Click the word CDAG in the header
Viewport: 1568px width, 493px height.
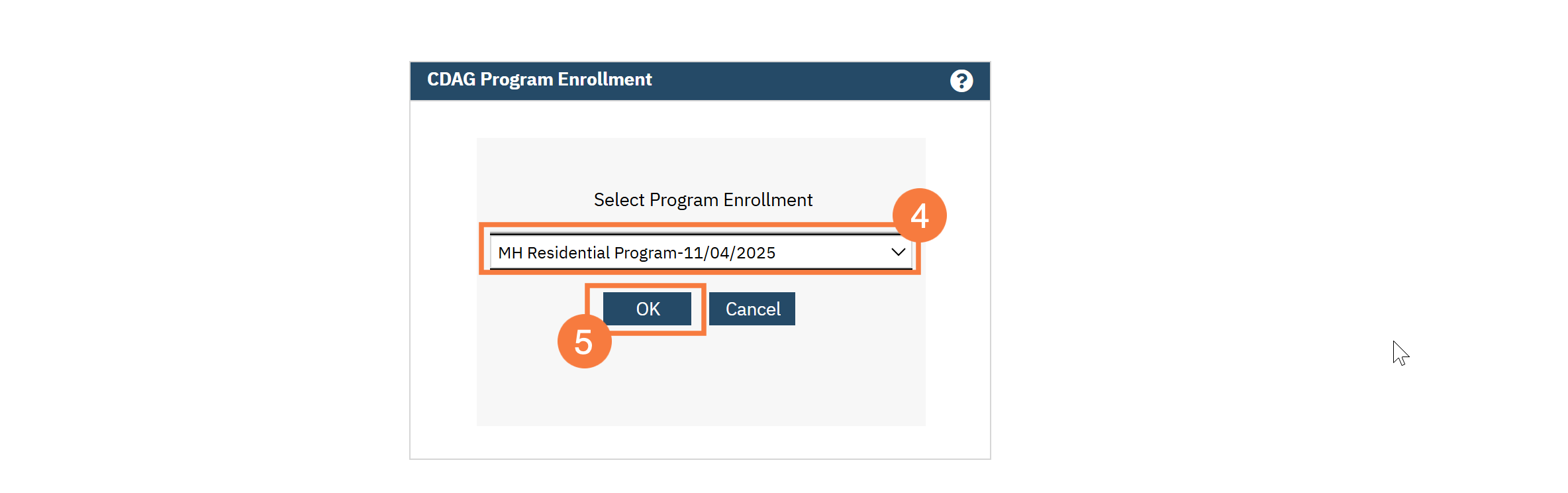coord(451,80)
